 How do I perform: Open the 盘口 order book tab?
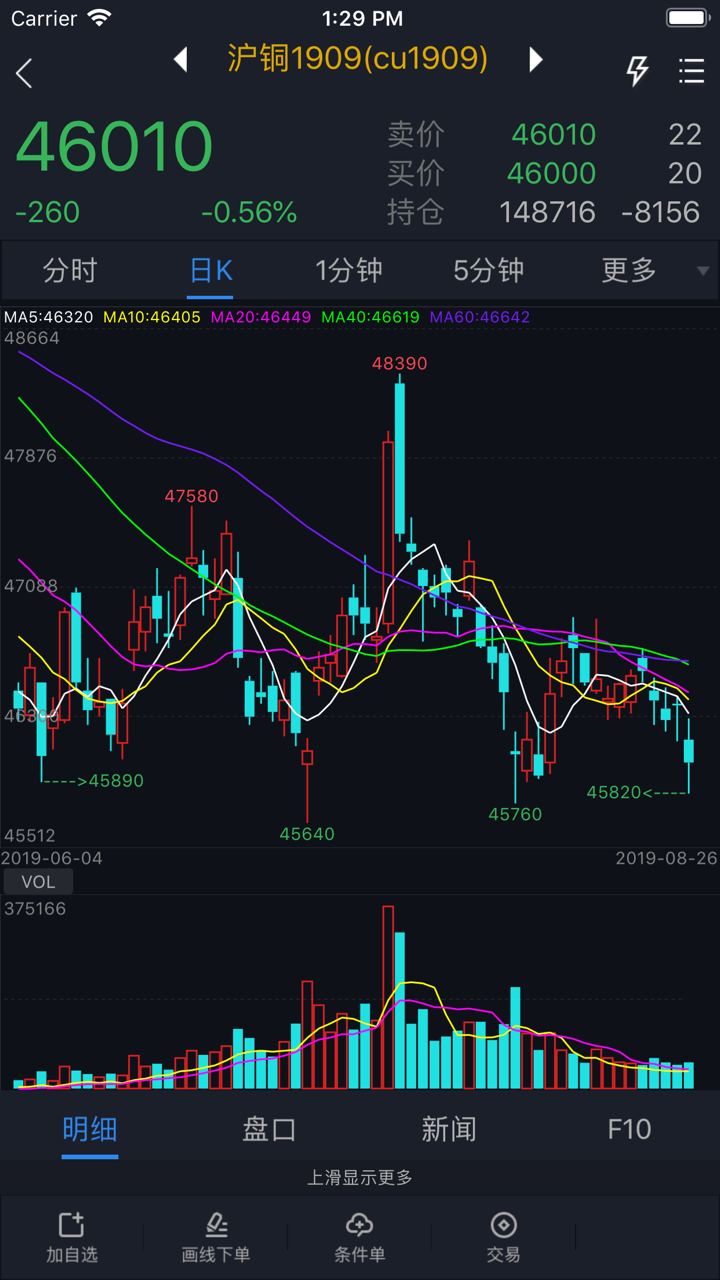[269, 1129]
